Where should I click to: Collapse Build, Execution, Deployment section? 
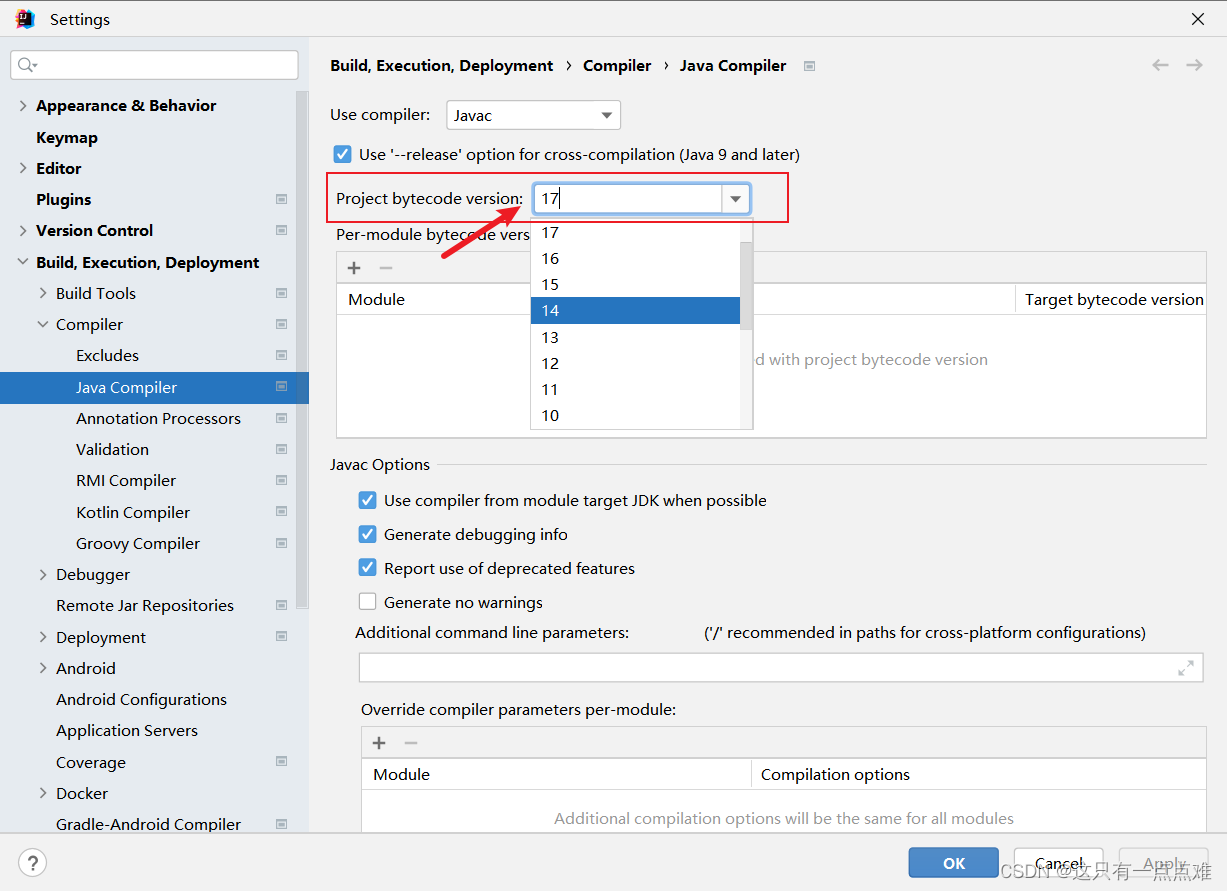pyautogui.click(x=23, y=263)
